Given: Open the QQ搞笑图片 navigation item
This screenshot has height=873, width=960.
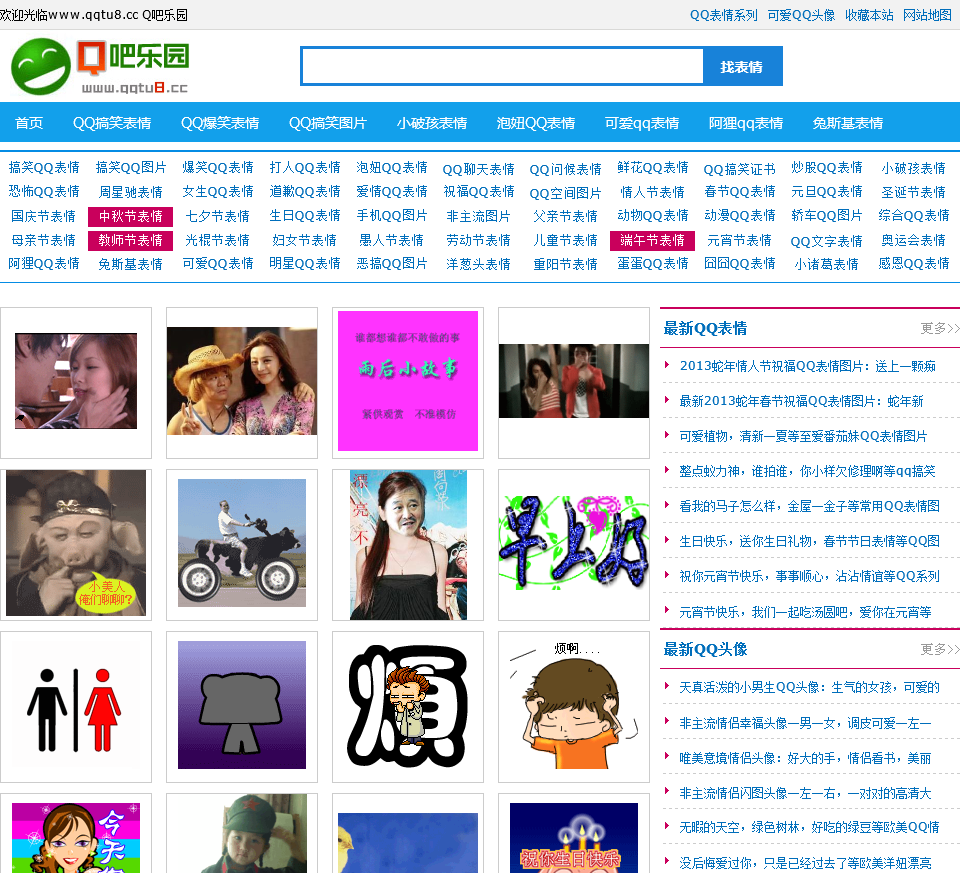Looking at the screenshot, I should click(328, 123).
